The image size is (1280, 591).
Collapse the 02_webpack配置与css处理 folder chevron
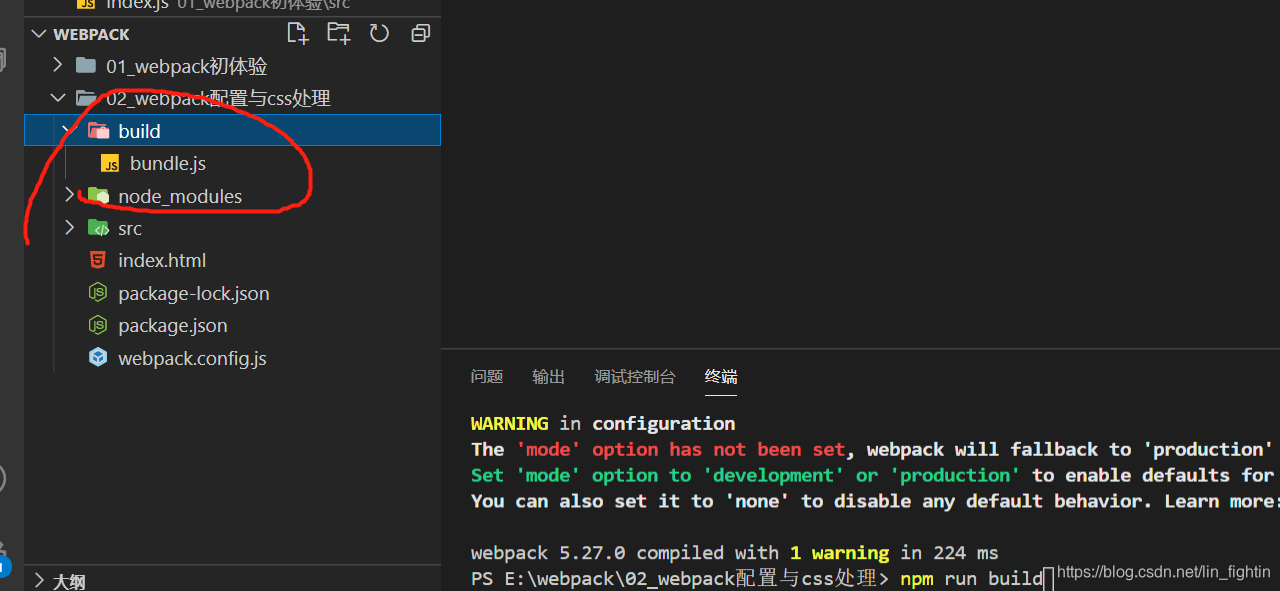pos(58,98)
